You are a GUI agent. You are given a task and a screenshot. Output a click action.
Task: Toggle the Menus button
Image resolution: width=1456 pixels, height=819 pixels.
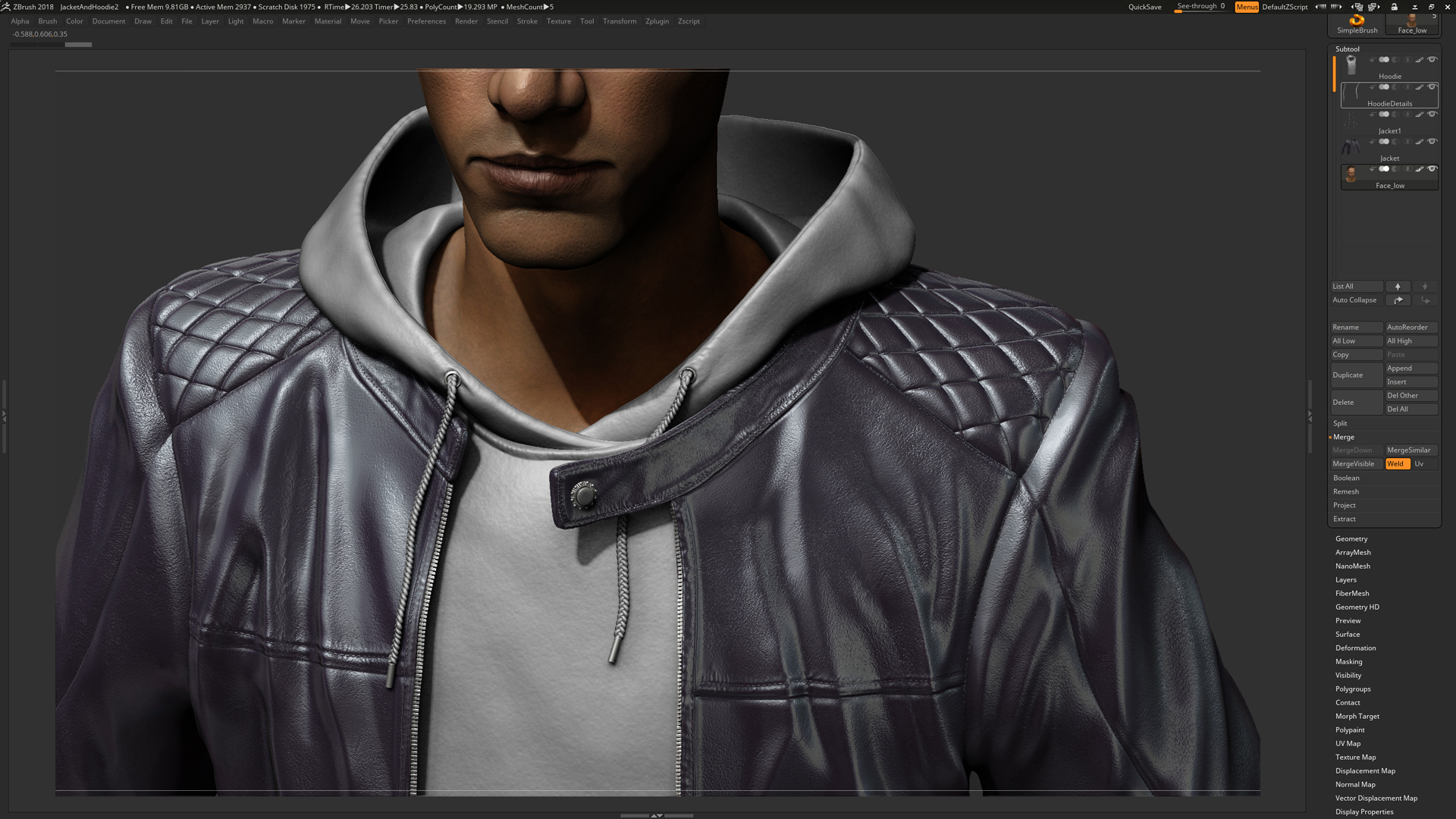tap(1247, 7)
